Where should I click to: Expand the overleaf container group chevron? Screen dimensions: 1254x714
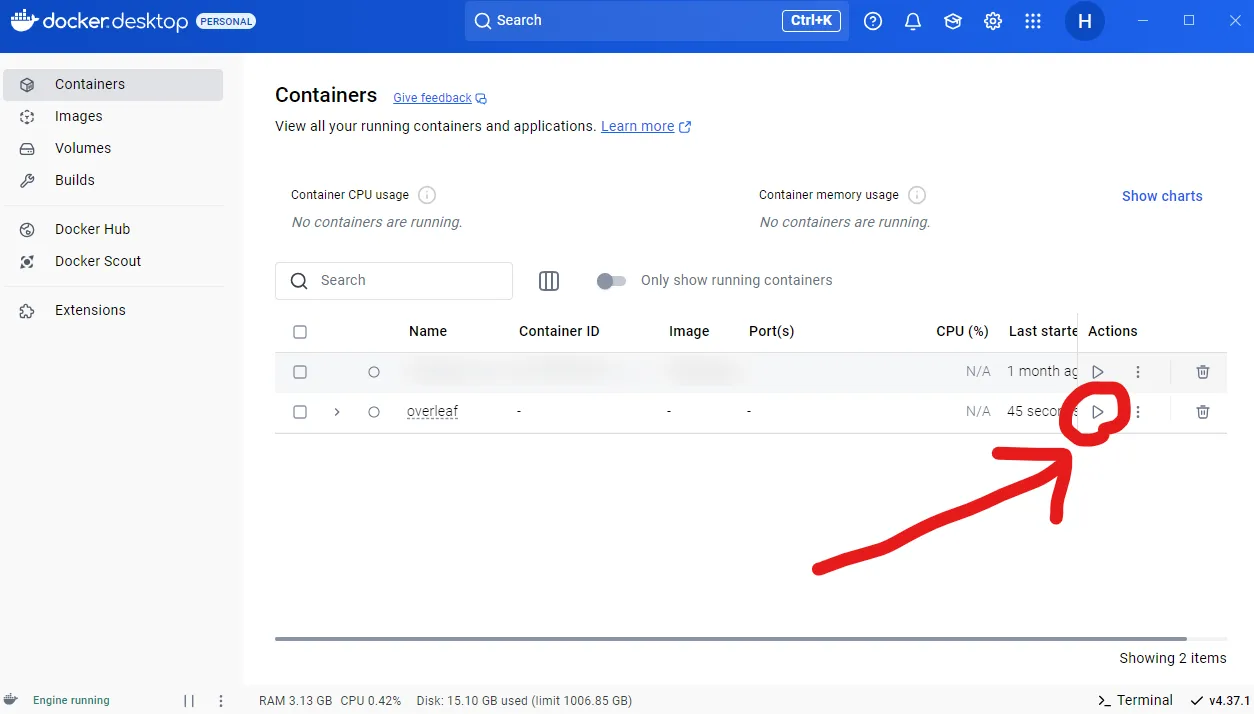tap(337, 412)
